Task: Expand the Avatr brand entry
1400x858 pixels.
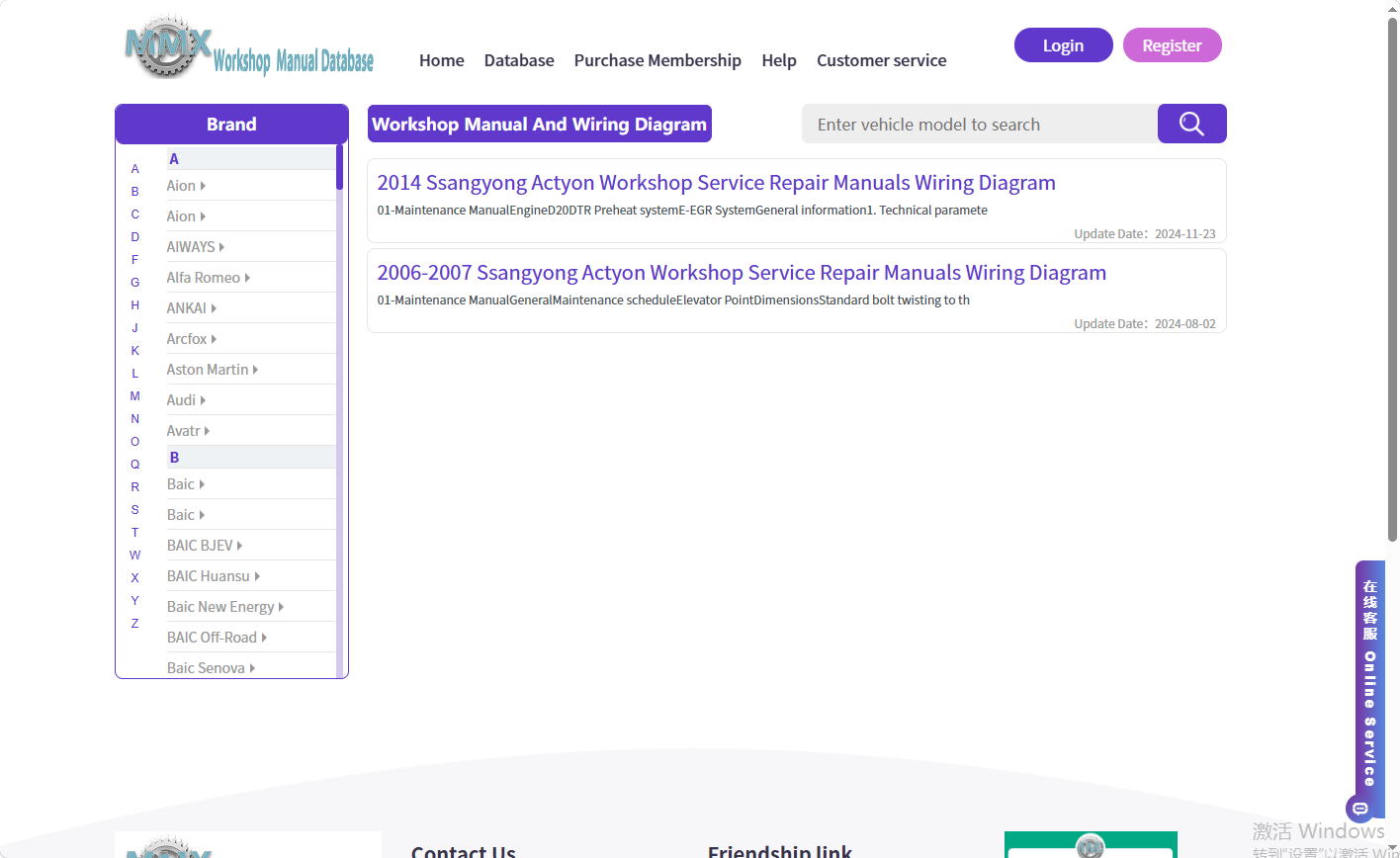Action: (x=188, y=431)
